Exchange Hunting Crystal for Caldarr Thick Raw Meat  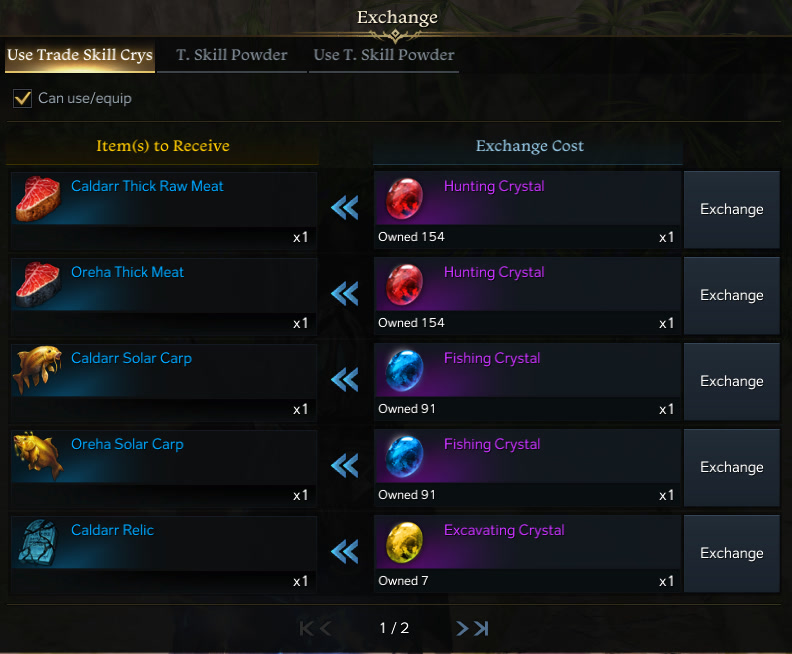click(x=731, y=209)
